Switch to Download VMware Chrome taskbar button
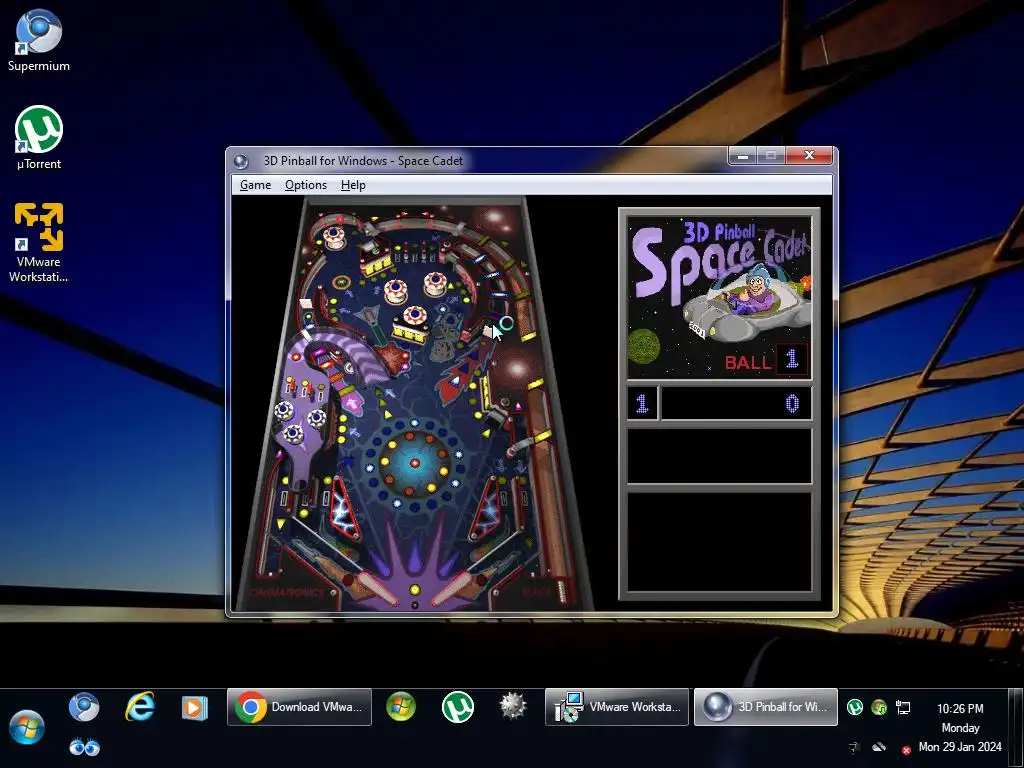This screenshot has height=768, width=1024. pyautogui.click(x=299, y=707)
